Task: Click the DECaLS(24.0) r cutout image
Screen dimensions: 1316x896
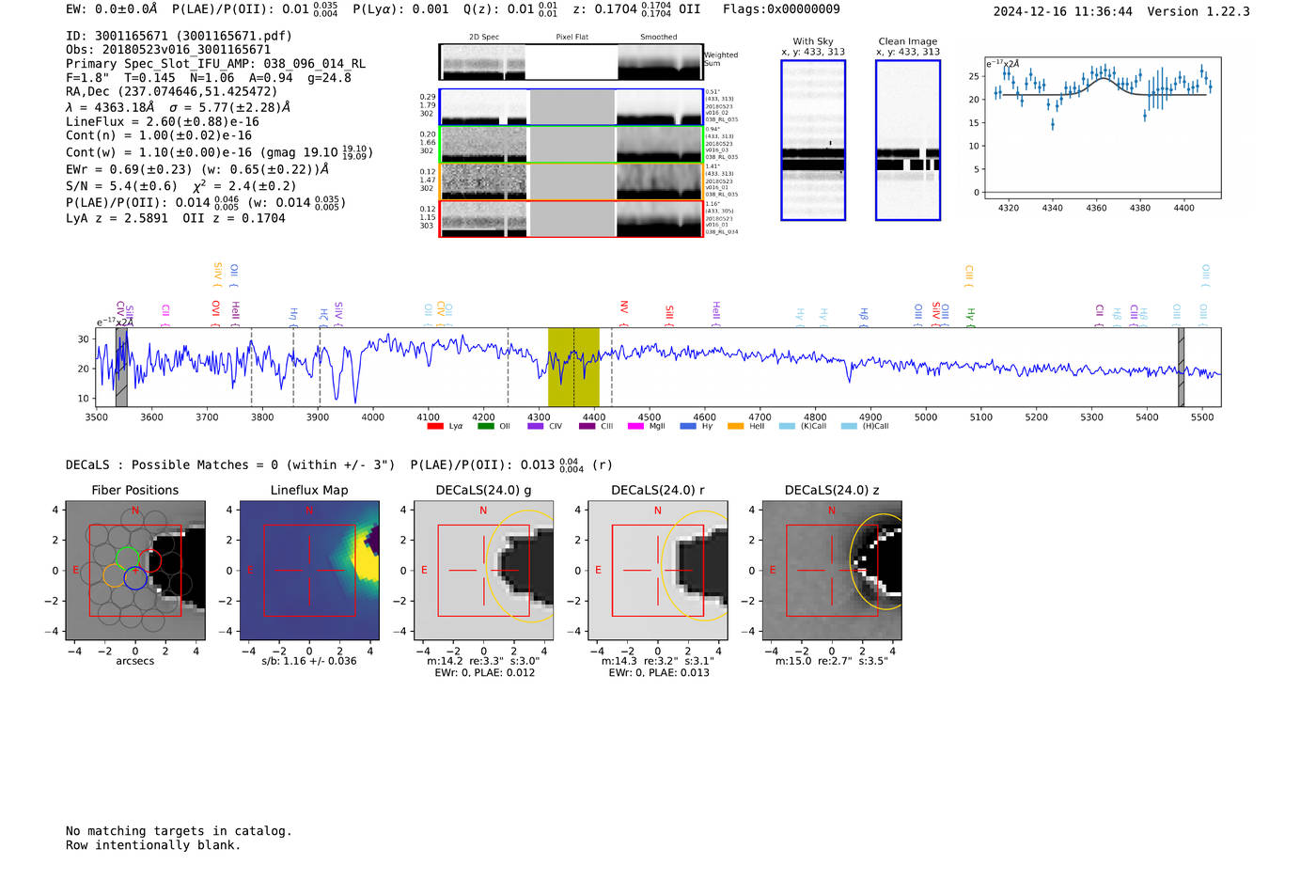Action: tap(658, 571)
